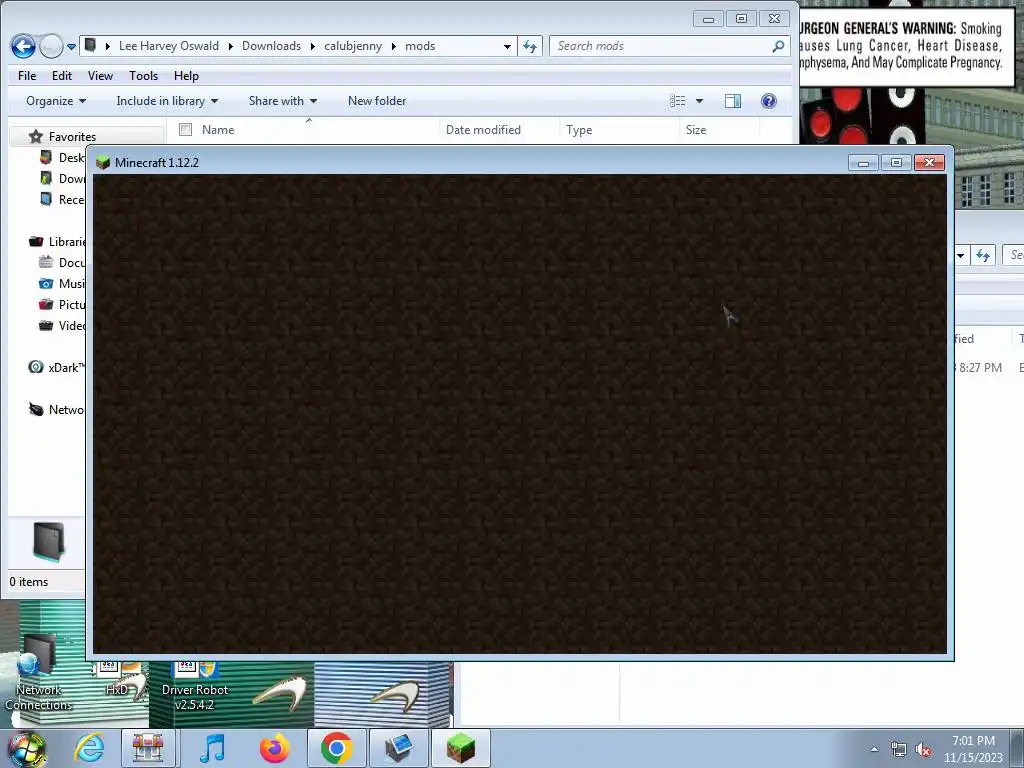Tick the select-all checkbox in header
This screenshot has height=768, width=1024.
185,129
